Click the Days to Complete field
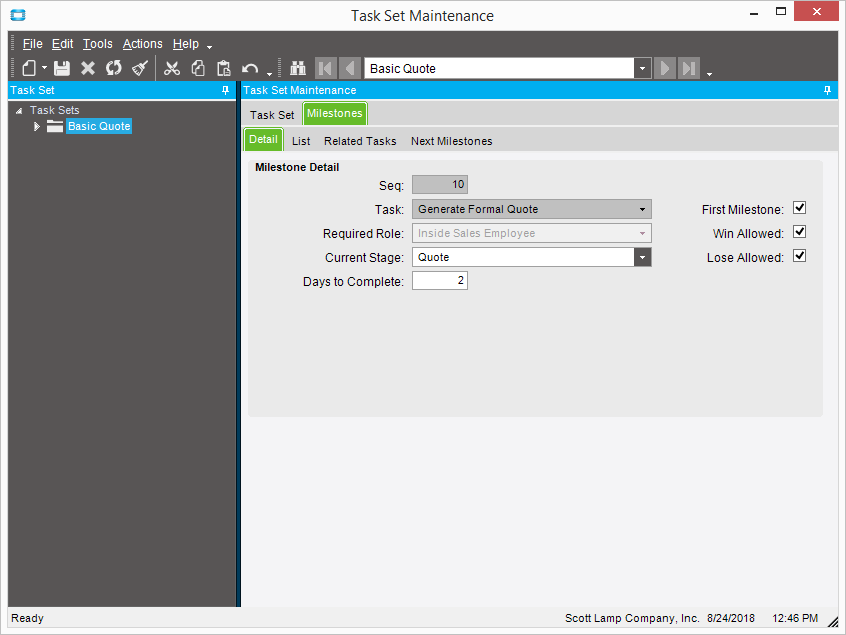846x635 pixels. click(x=440, y=281)
